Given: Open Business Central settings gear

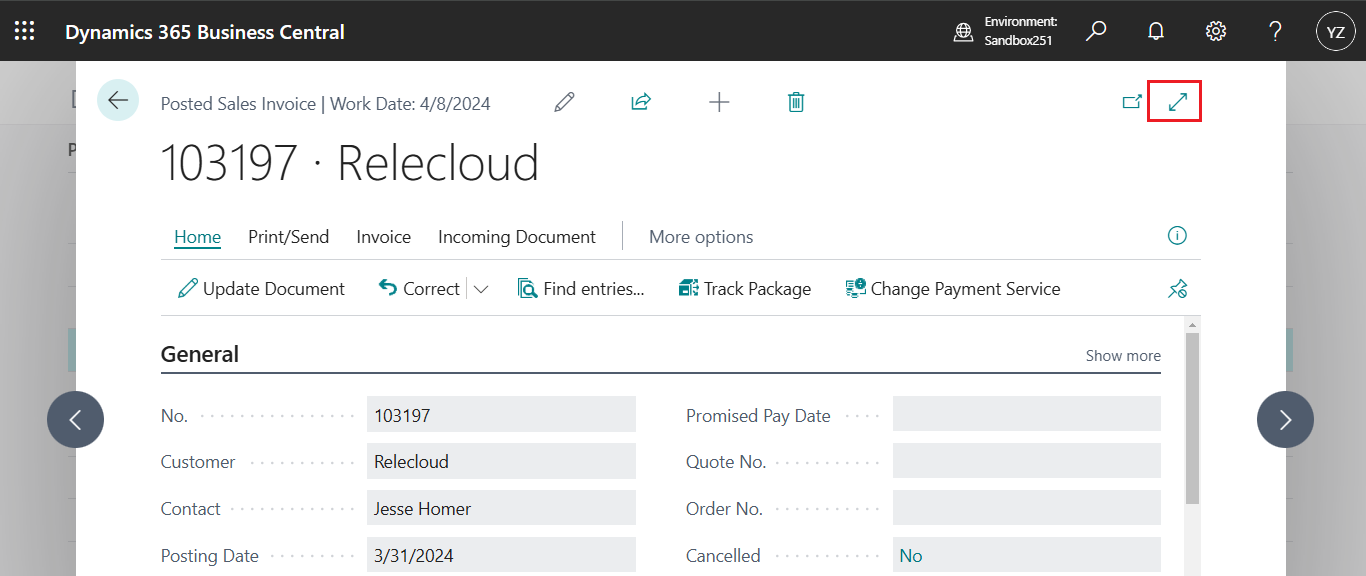Looking at the screenshot, I should tap(1215, 31).
